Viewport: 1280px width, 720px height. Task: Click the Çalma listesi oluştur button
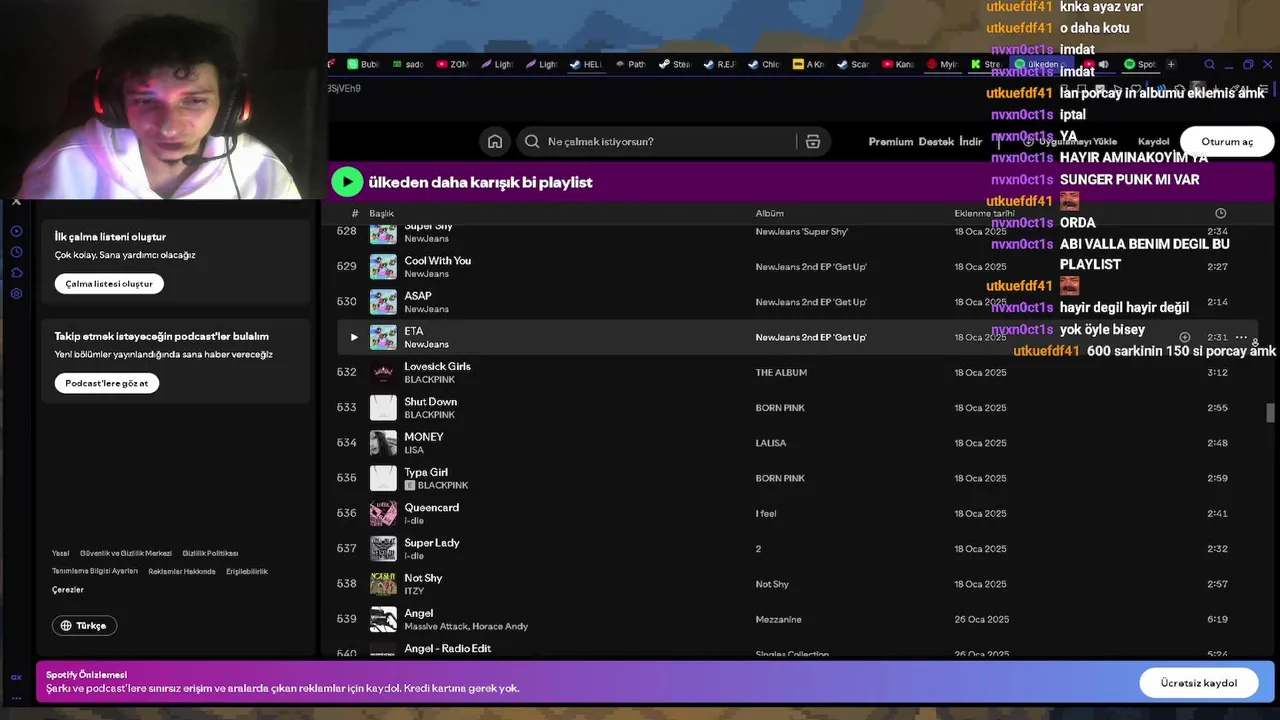click(109, 284)
